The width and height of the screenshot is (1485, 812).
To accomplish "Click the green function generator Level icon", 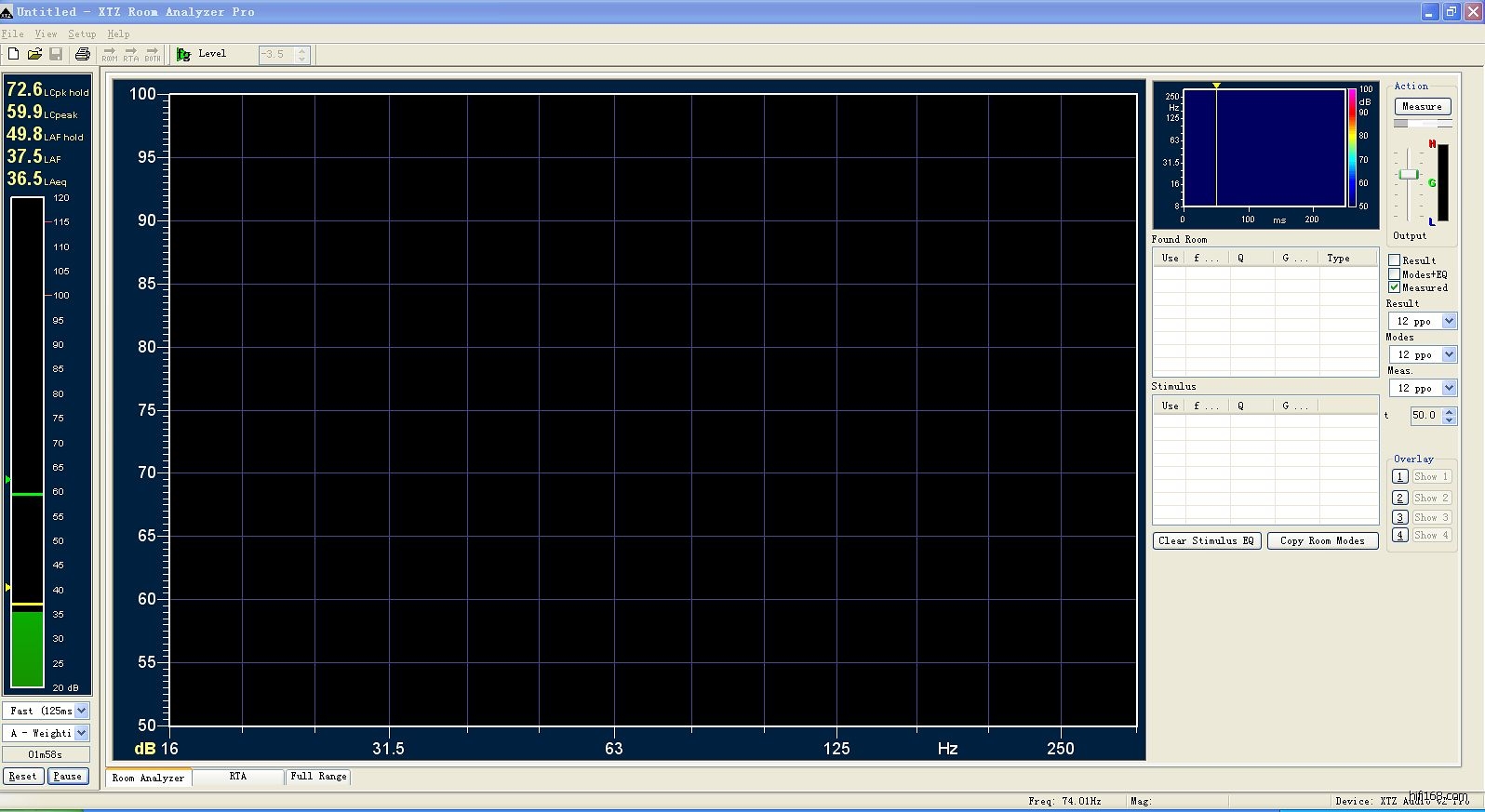I will (x=183, y=55).
